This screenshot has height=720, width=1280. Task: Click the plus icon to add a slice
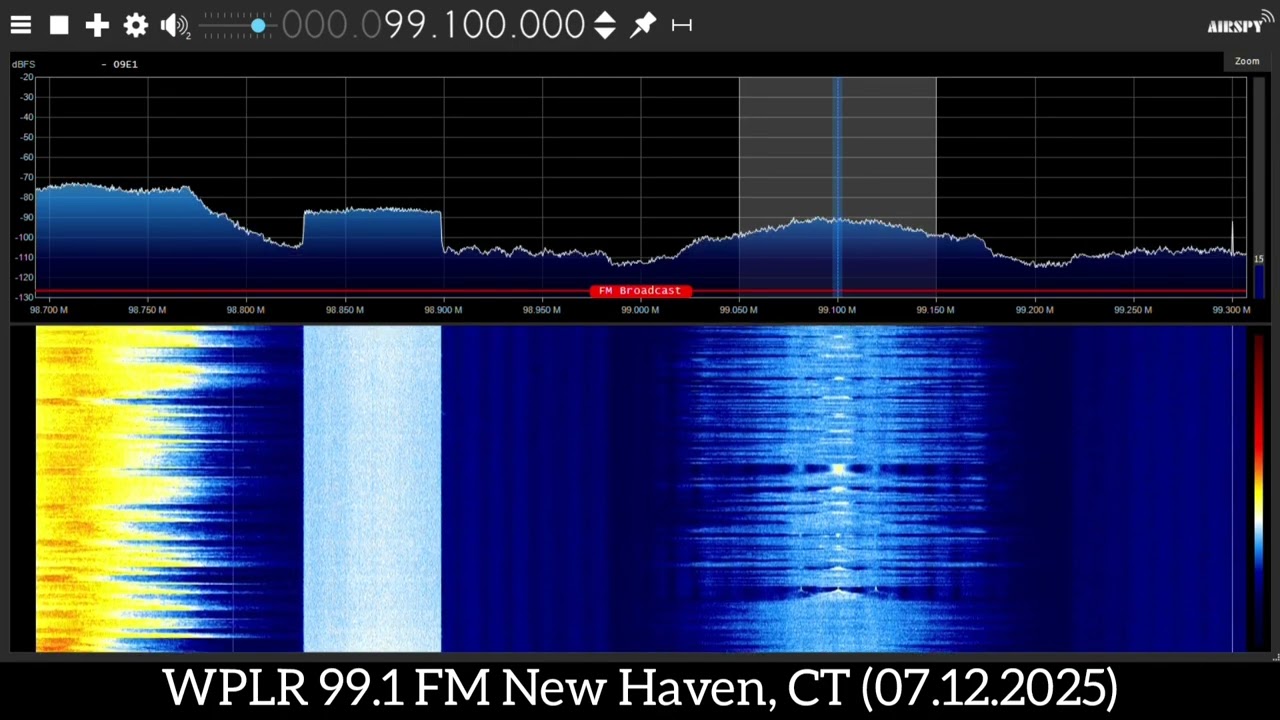tap(97, 25)
